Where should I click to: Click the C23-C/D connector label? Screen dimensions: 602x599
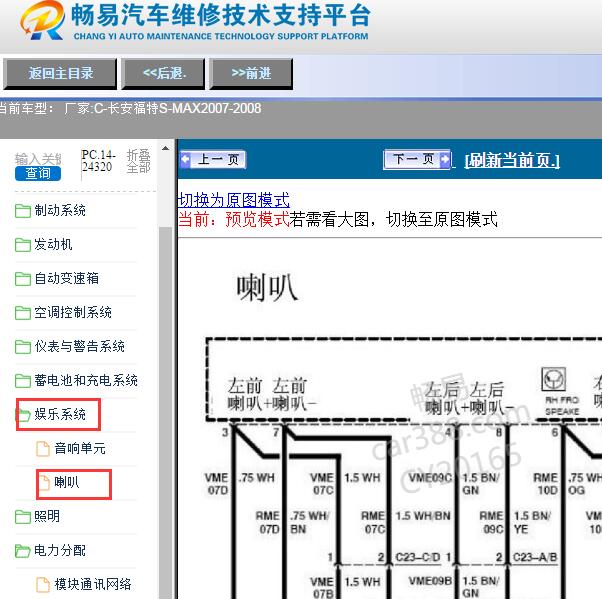tap(418, 557)
